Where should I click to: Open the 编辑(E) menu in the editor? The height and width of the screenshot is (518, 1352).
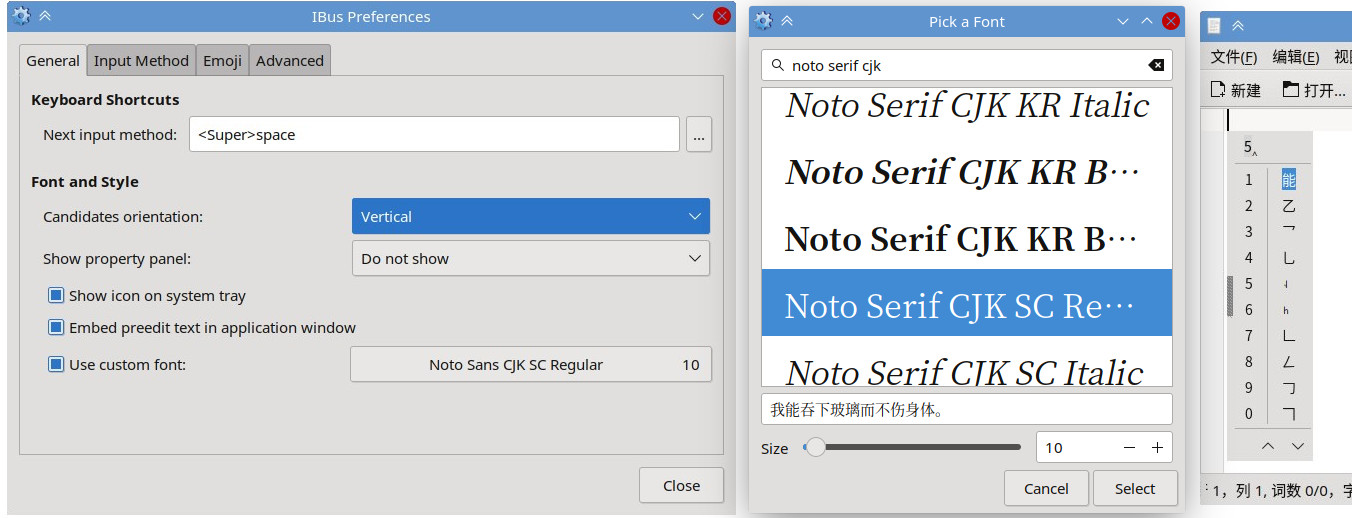(1296, 57)
